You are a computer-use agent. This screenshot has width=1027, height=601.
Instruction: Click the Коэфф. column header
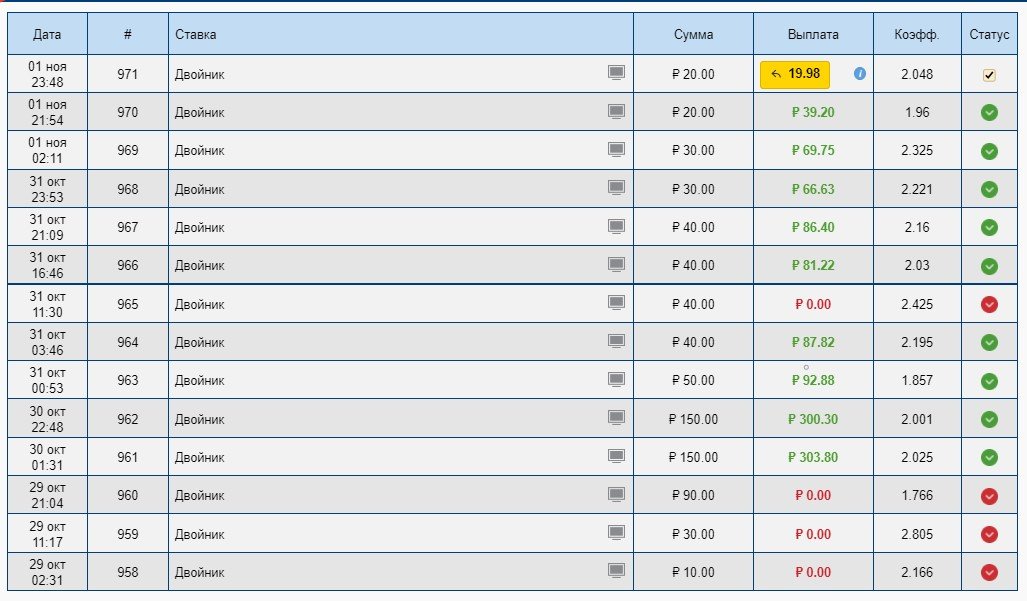[x=916, y=35]
